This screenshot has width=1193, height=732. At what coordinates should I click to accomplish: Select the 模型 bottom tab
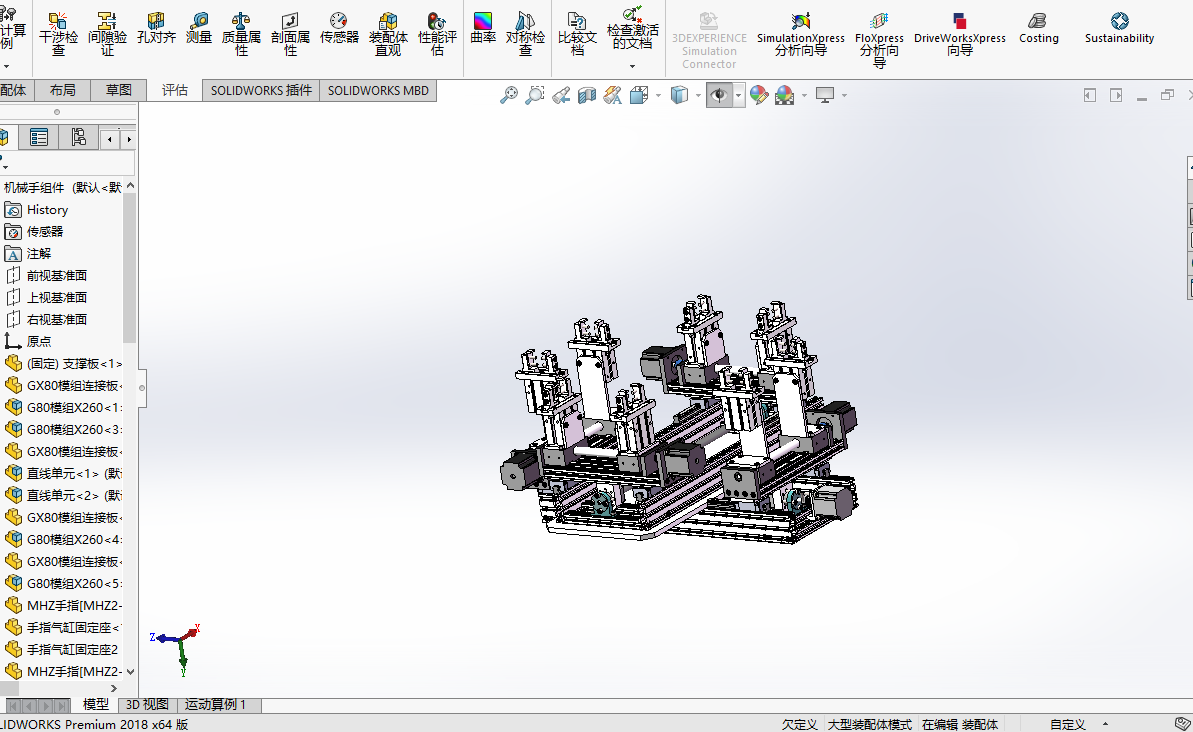pos(95,705)
